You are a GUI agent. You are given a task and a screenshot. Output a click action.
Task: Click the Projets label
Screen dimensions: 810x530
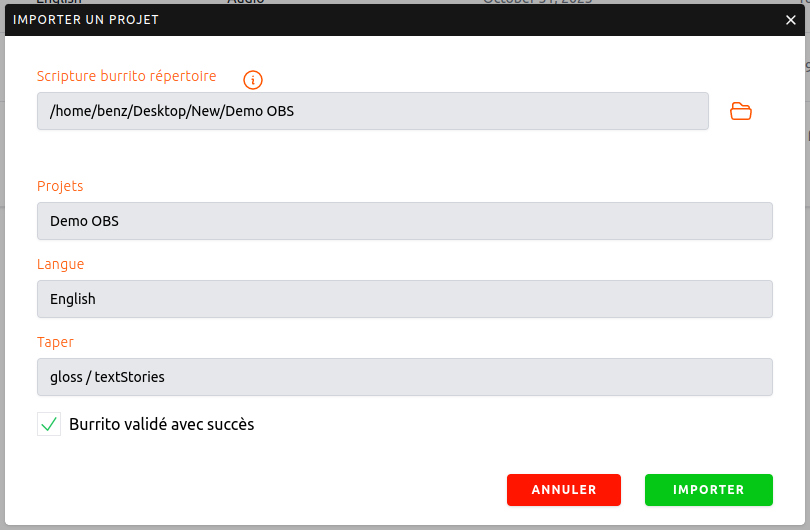[60, 186]
